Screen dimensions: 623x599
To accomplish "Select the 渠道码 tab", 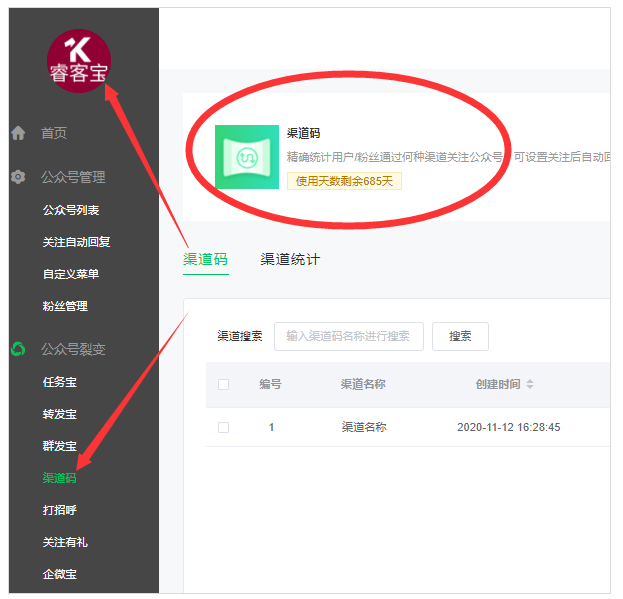I will tap(205, 259).
